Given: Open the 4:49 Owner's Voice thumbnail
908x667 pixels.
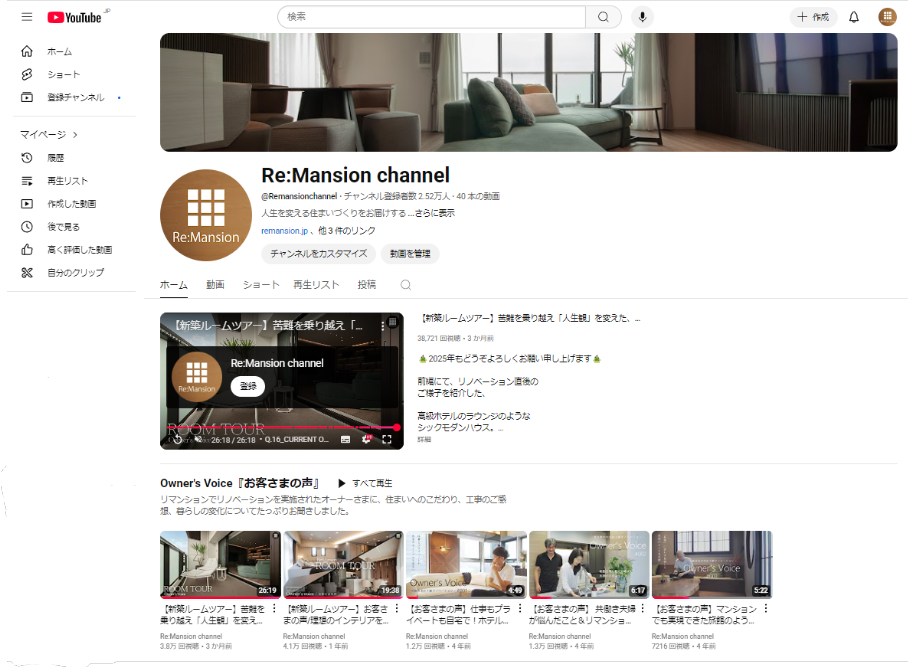Looking at the screenshot, I should coord(466,565).
